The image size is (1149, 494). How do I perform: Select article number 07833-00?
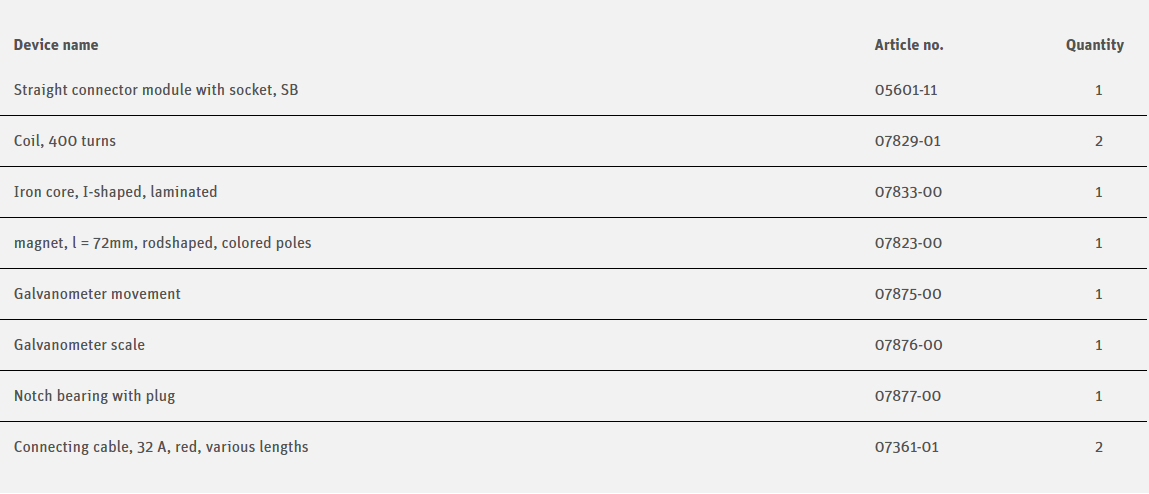pyautogui.click(x=908, y=192)
